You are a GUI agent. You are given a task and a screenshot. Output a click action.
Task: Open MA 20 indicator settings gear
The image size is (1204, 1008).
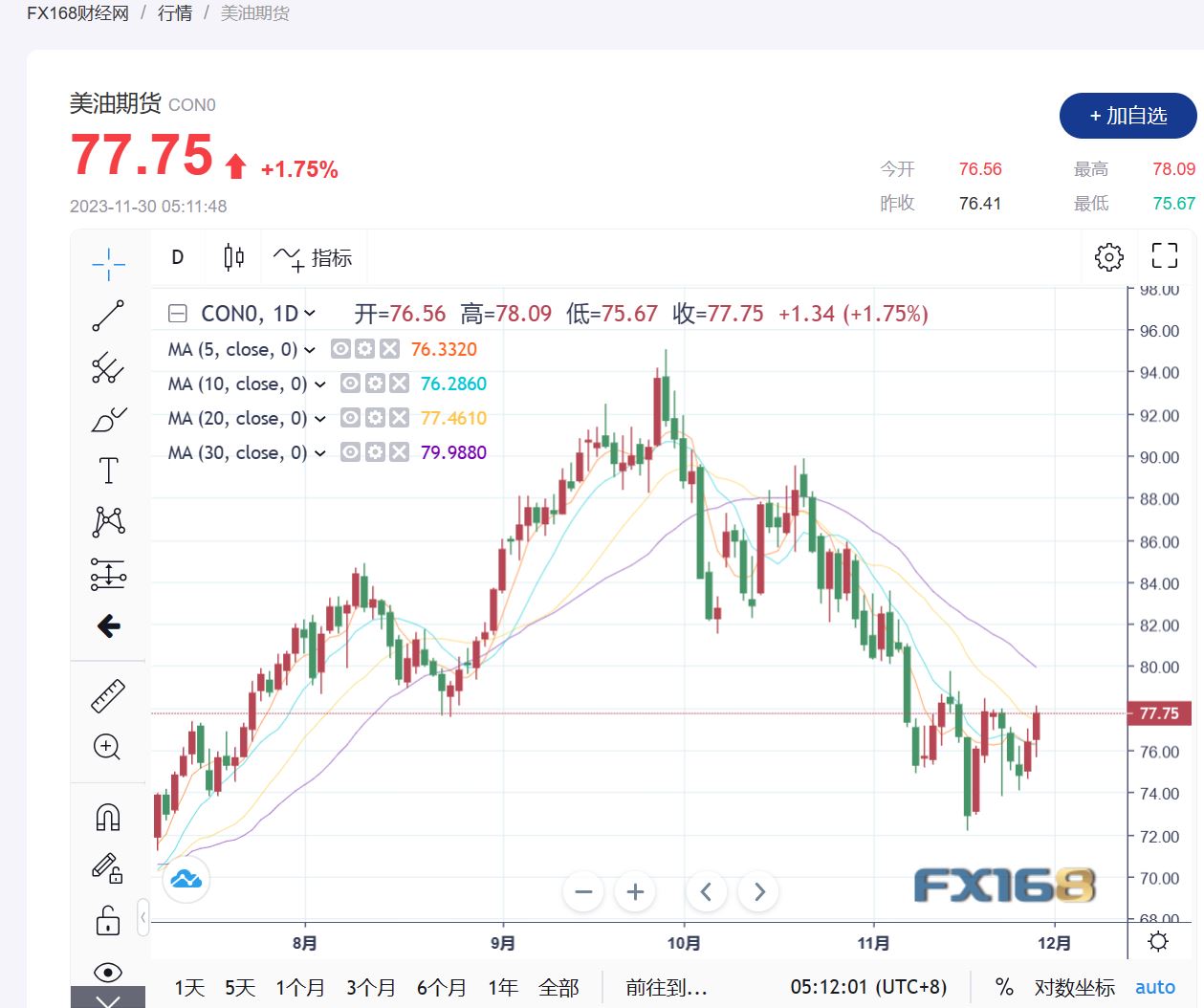click(375, 418)
